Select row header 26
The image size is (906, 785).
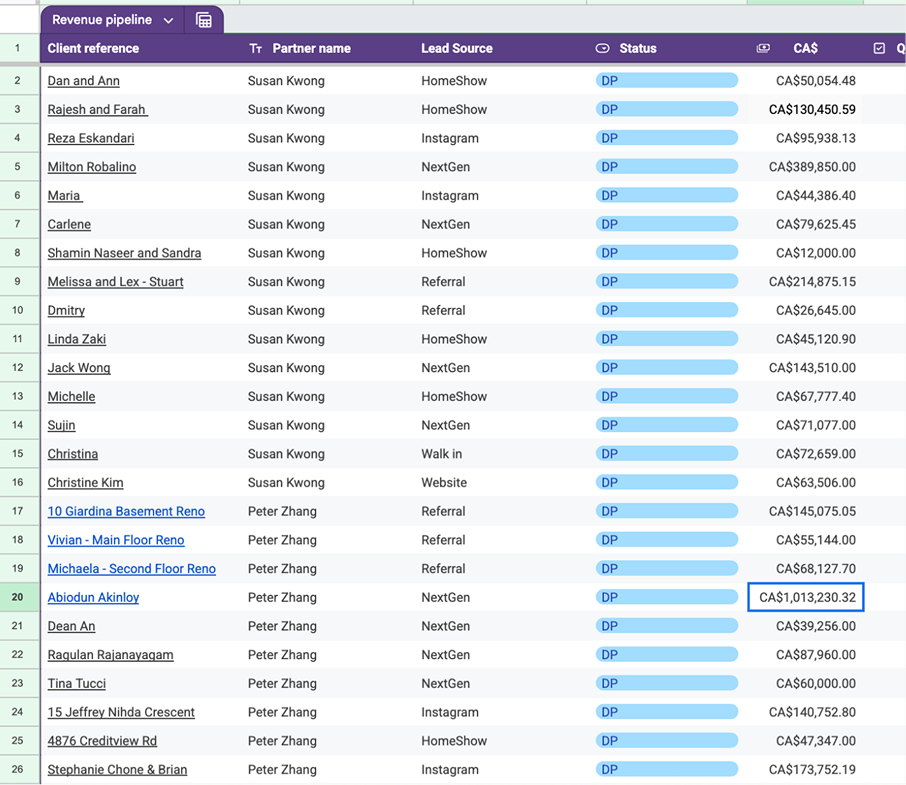(18, 769)
